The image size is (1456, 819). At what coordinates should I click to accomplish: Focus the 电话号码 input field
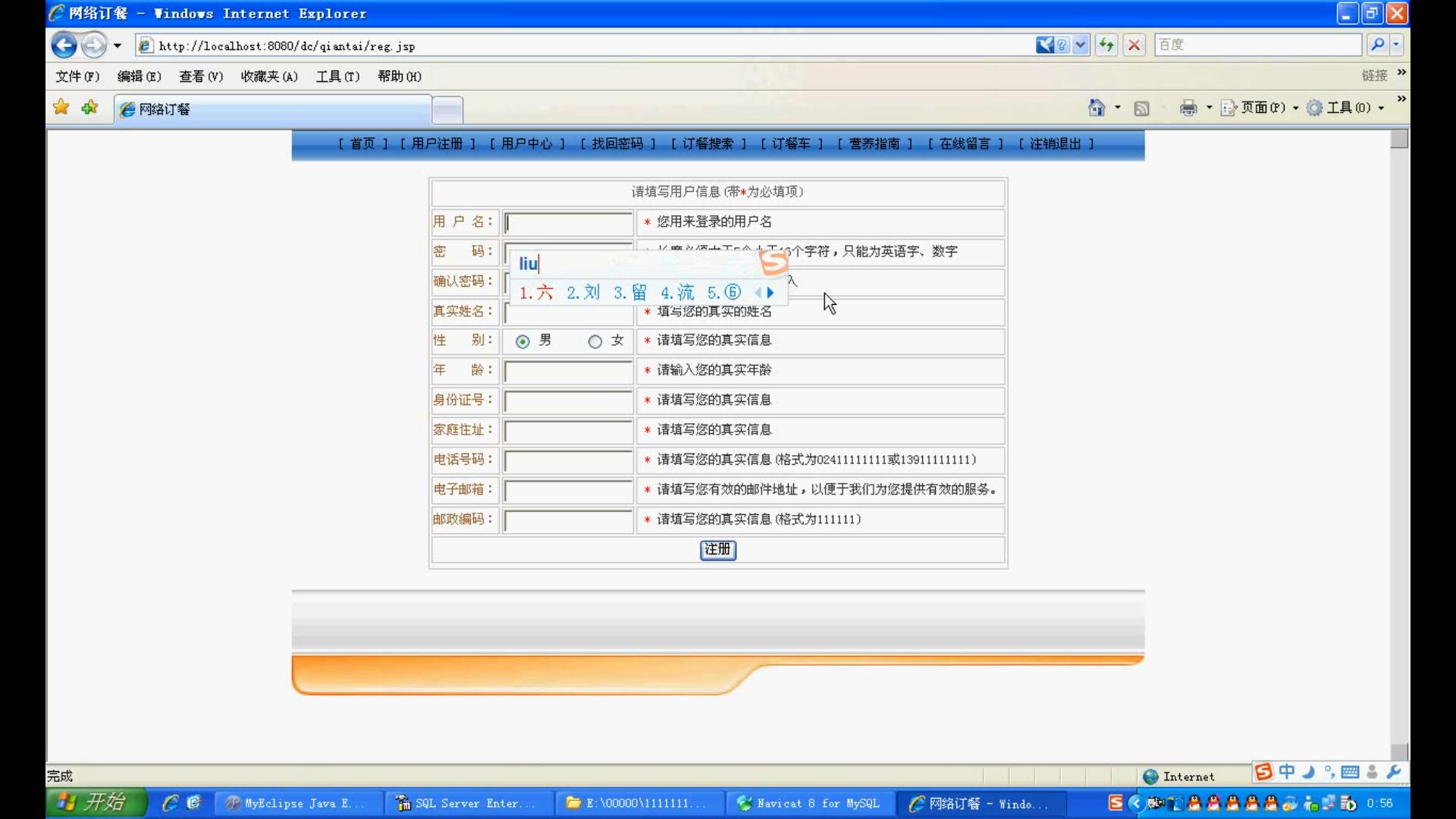coord(568,461)
